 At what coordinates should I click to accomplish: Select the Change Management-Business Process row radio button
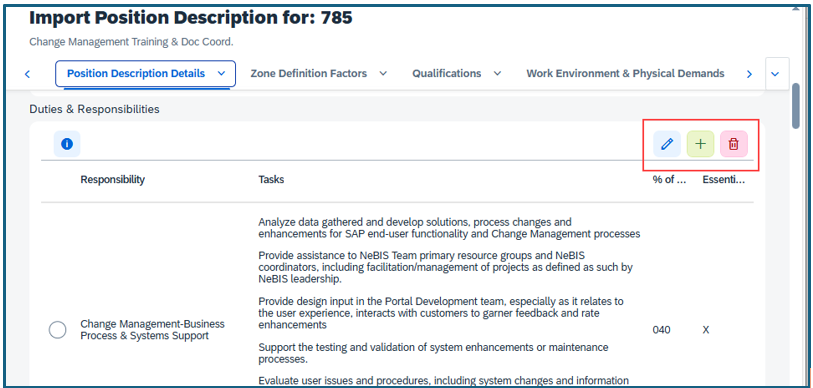tap(58, 330)
